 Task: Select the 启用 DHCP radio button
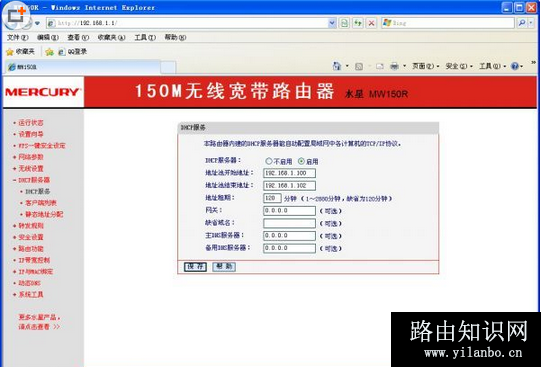(301, 161)
